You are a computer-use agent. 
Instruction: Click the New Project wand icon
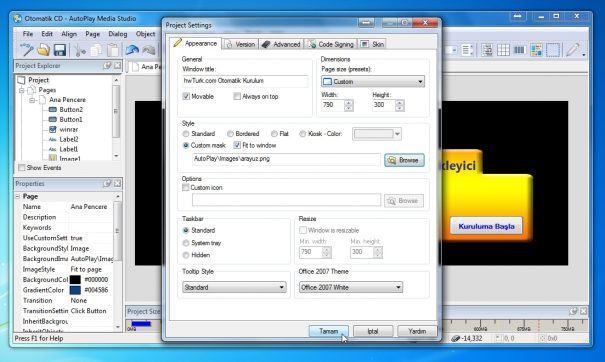(x=27, y=50)
